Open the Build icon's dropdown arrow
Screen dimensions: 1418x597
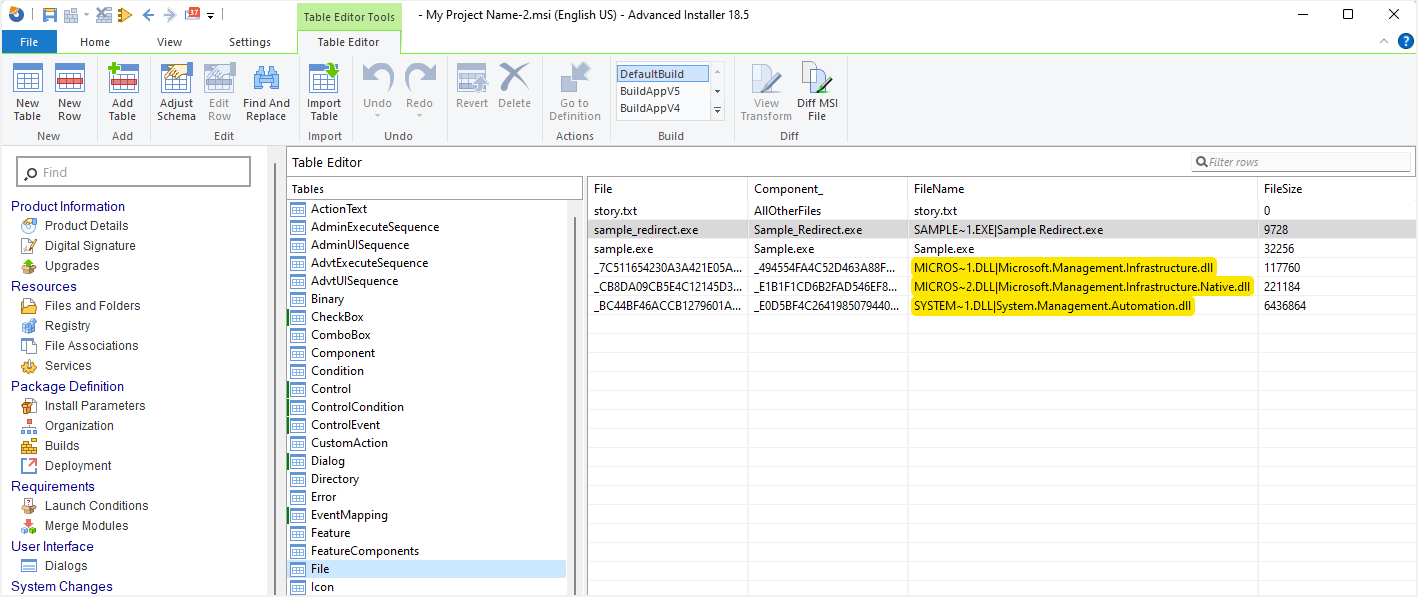[86, 15]
